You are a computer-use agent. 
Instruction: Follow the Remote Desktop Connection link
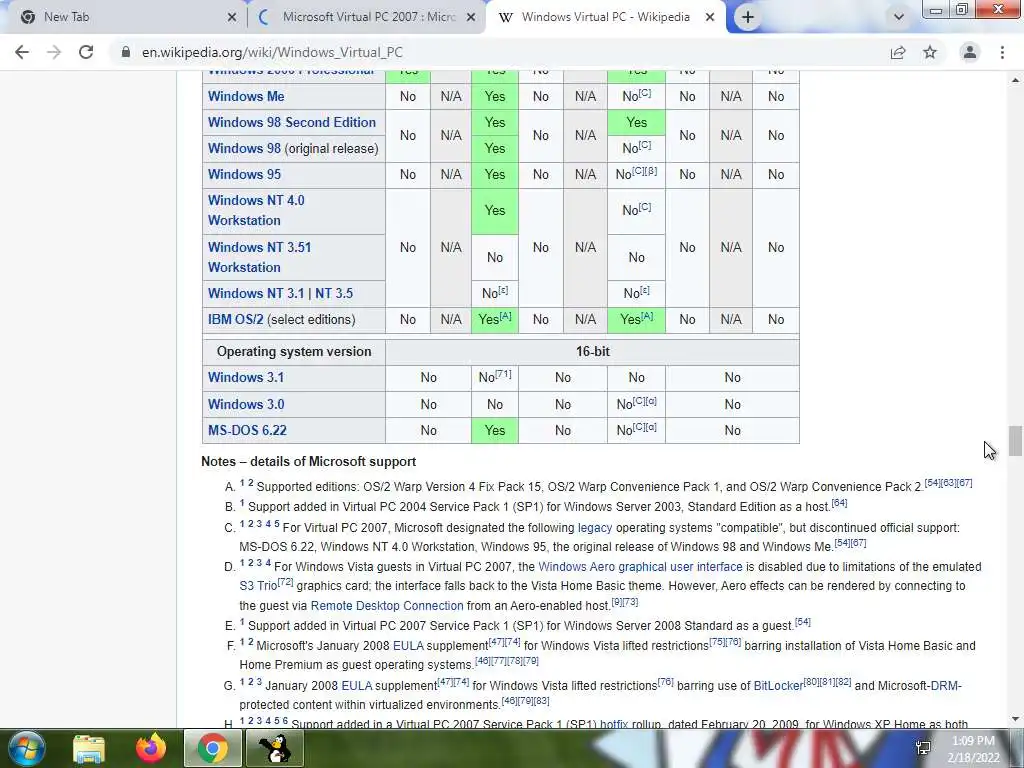point(387,605)
